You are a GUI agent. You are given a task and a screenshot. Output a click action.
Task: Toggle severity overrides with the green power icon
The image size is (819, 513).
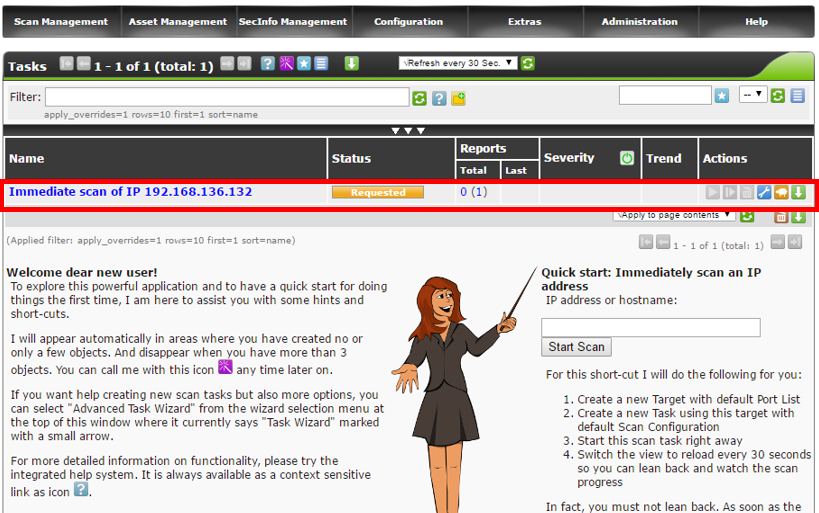pos(627,158)
